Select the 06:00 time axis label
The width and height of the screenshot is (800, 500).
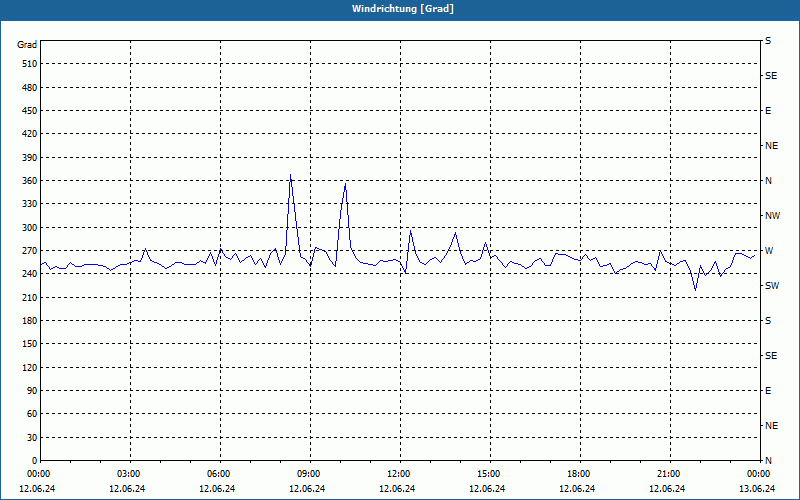click(219, 474)
